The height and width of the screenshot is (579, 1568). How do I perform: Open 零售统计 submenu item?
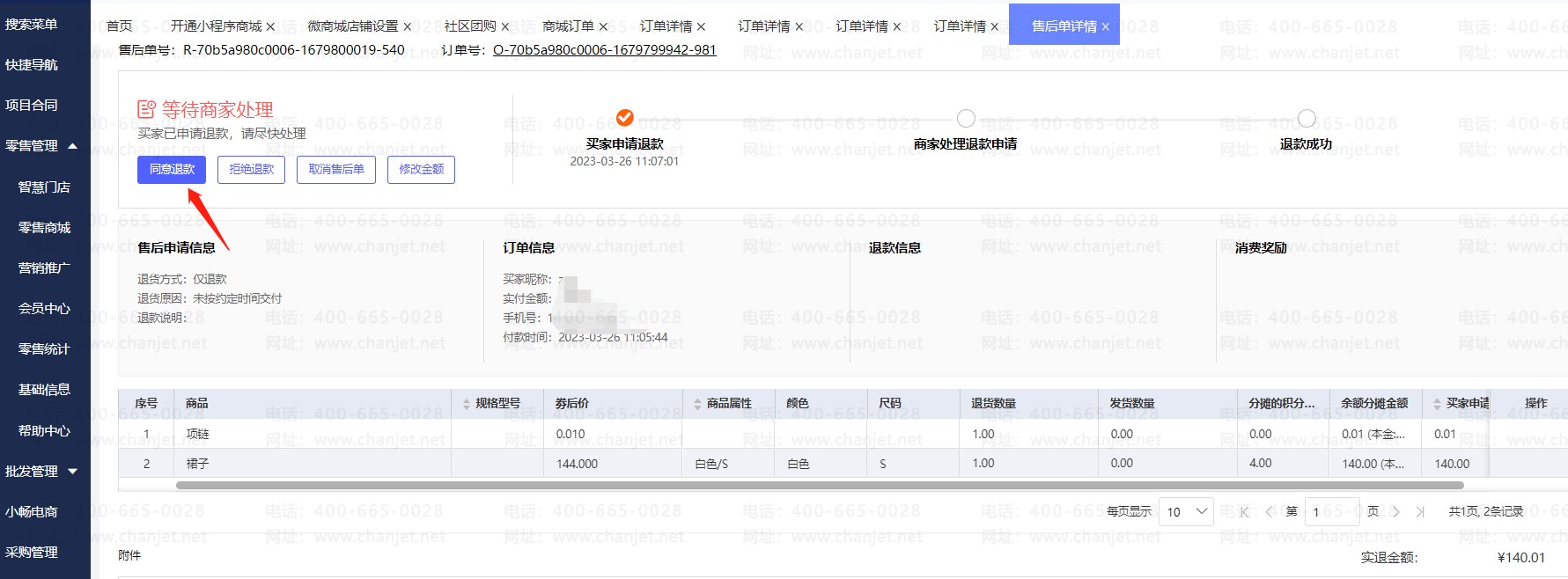pyautogui.click(x=44, y=349)
